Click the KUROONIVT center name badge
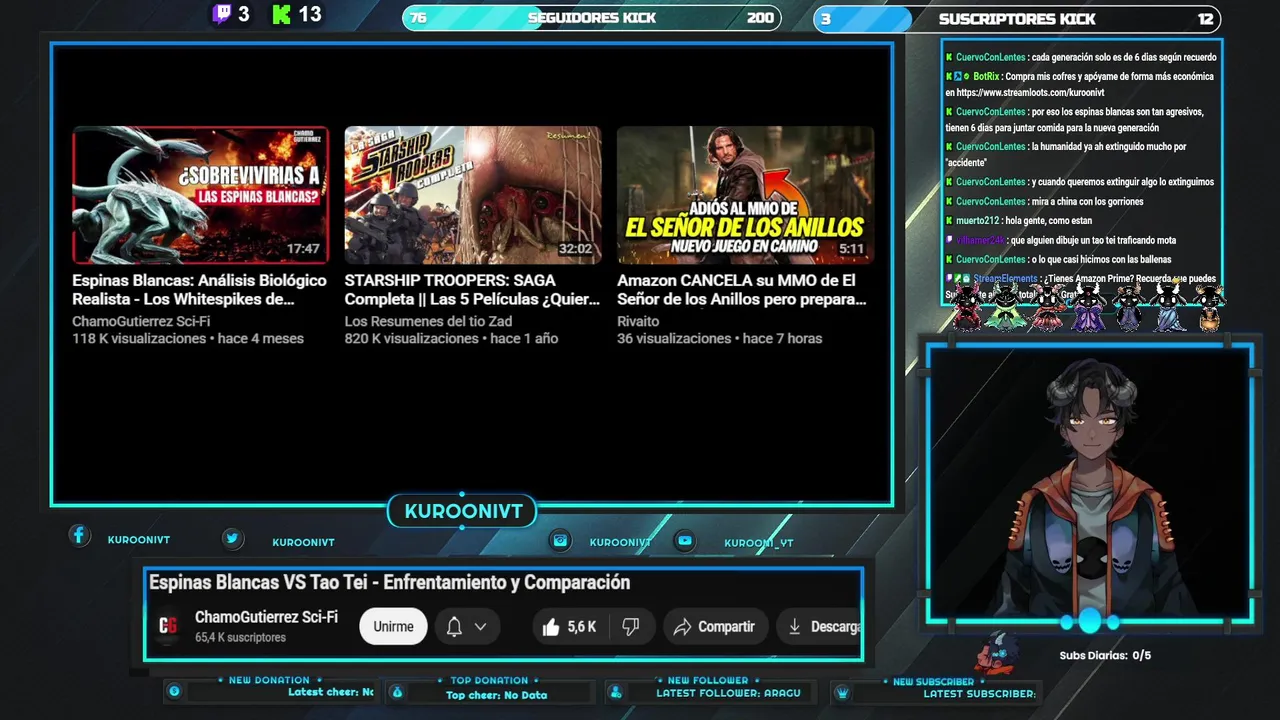Viewport: 1280px width, 720px height. pos(463,511)
